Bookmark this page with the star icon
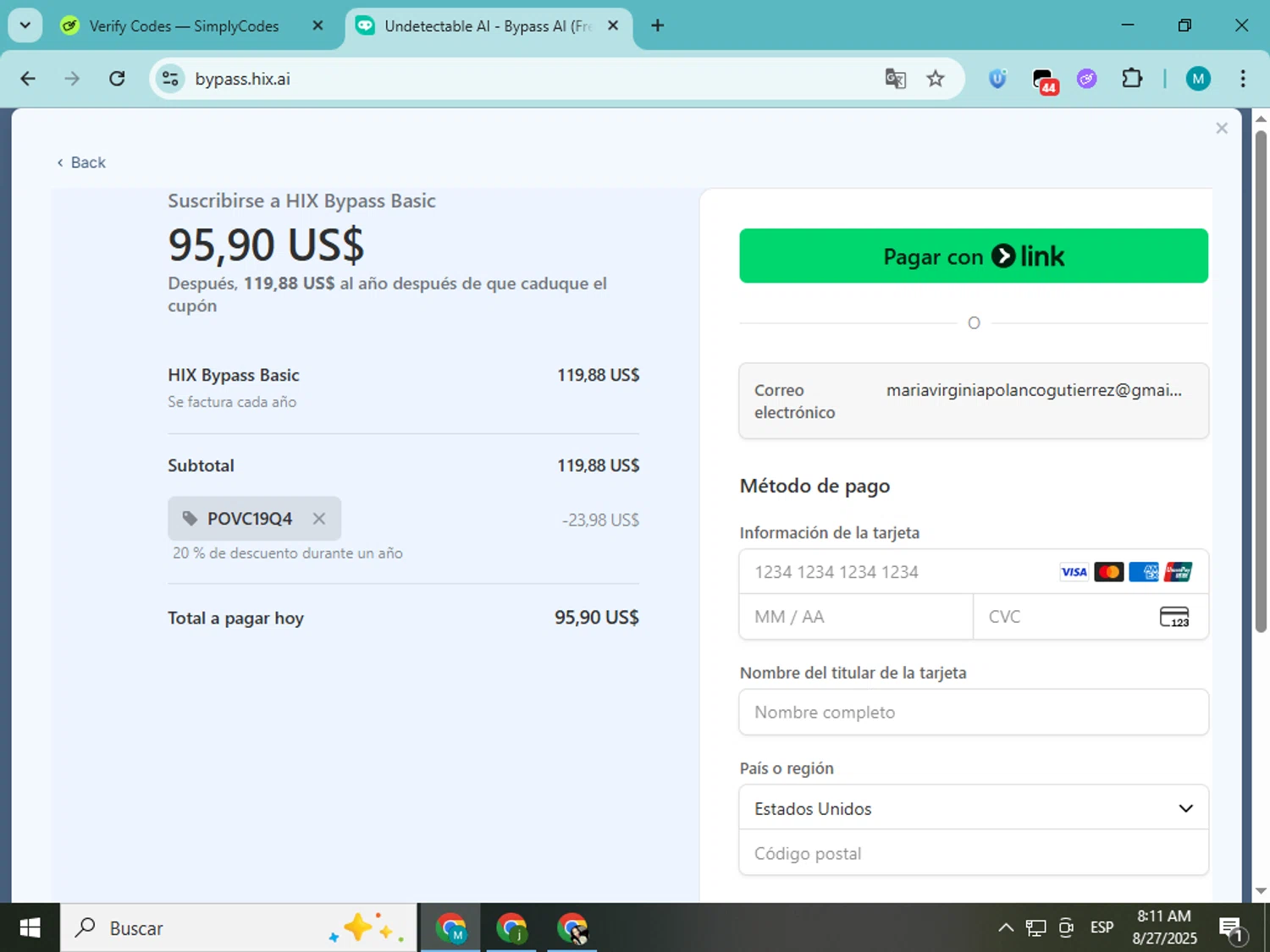The width and height of the screenshot is (1270, 952). (x=936, y=79)
